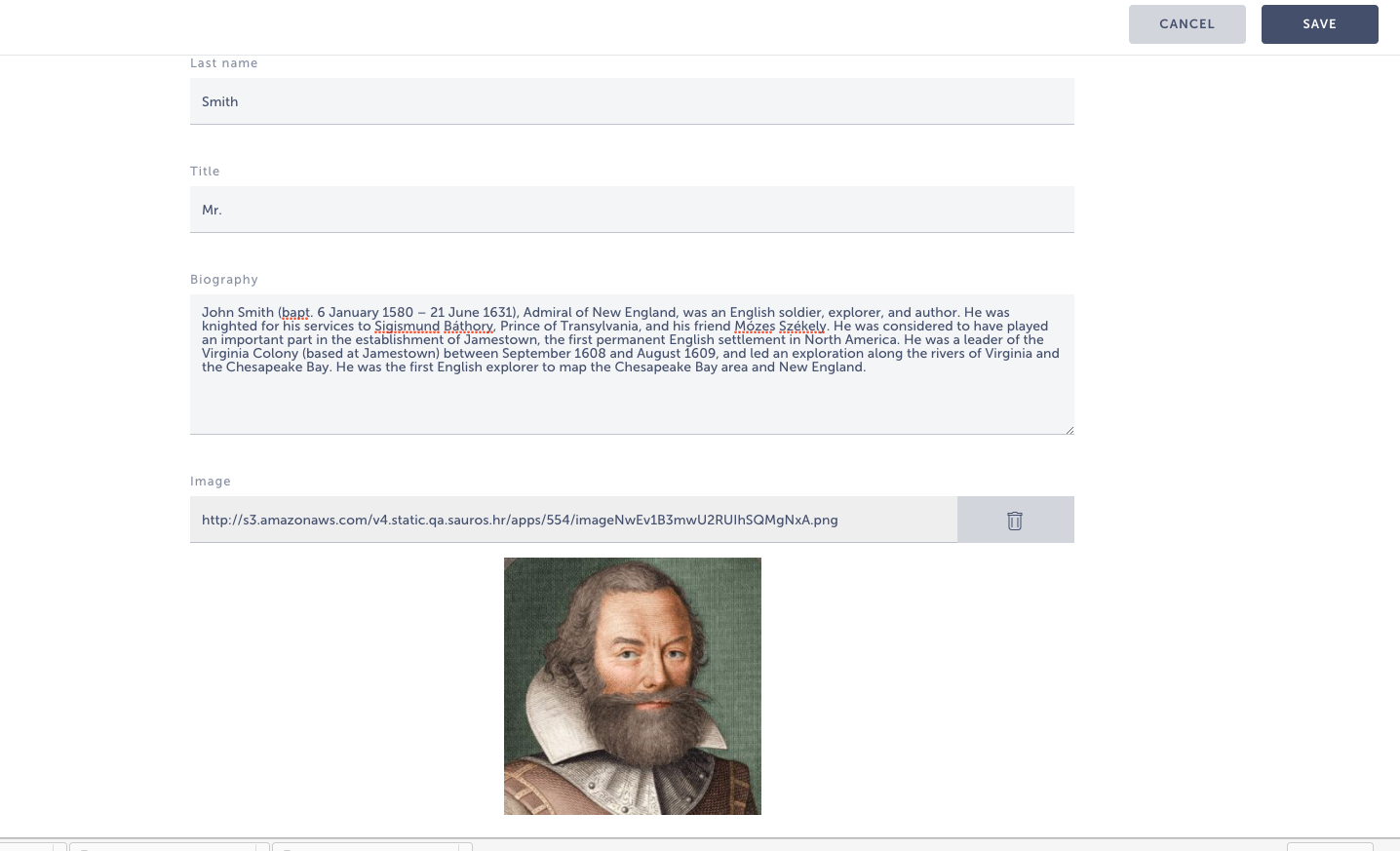Click the underlined word 'Sigismund' in biography
The width and height of the screenshot is (1400, 851).
point(408,327)
